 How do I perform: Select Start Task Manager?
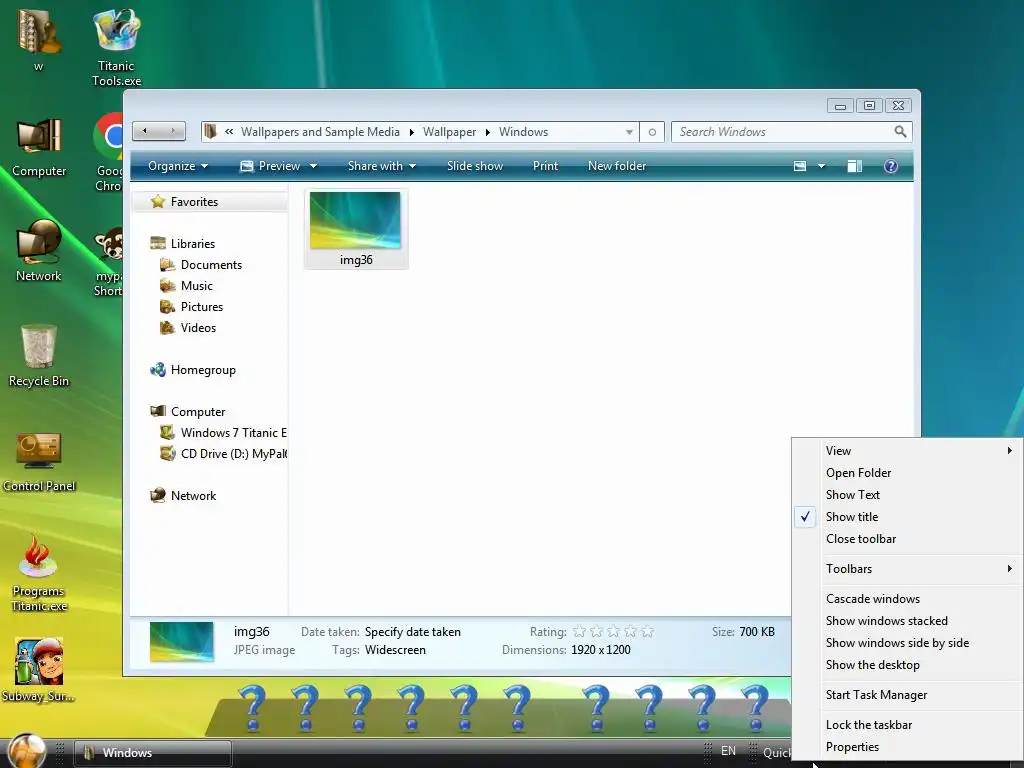coord(908,695)
